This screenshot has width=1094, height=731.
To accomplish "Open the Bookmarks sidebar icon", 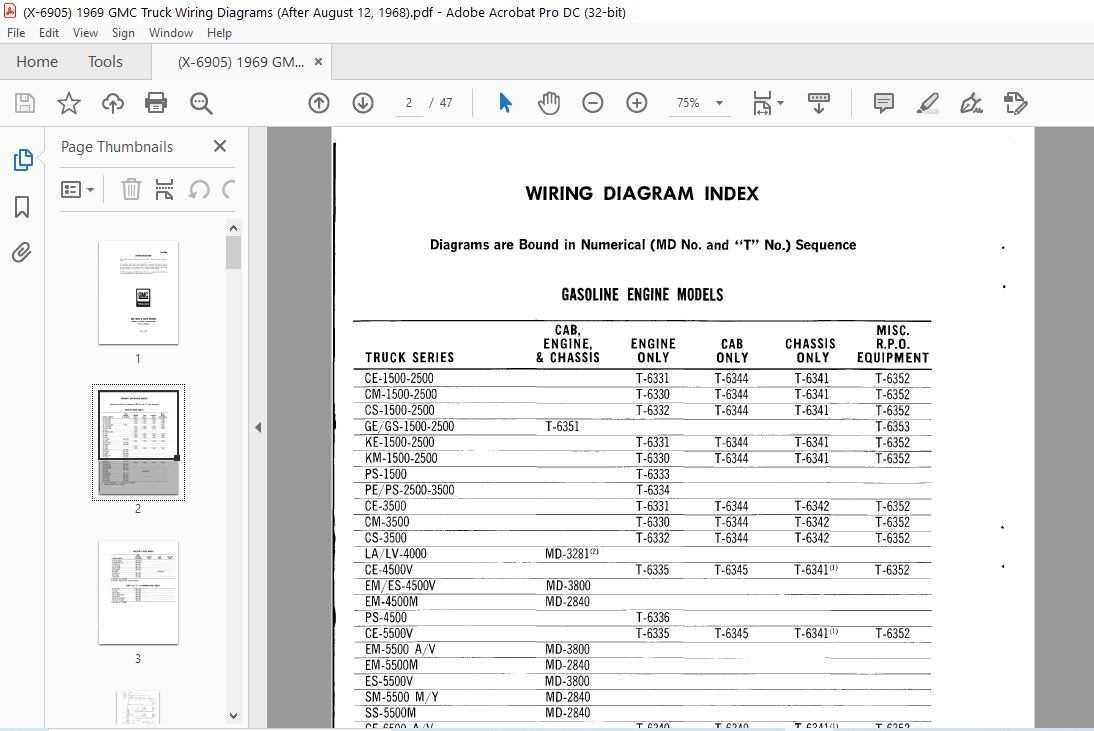I will tap(22, 206).
